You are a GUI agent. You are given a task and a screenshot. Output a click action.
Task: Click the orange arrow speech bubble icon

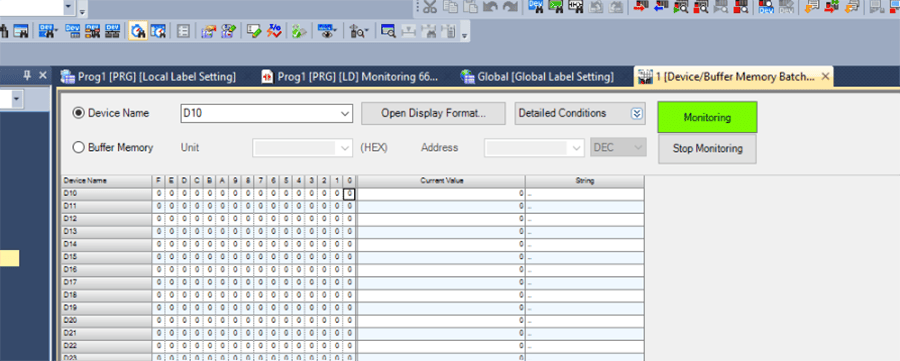click(812, 7)
